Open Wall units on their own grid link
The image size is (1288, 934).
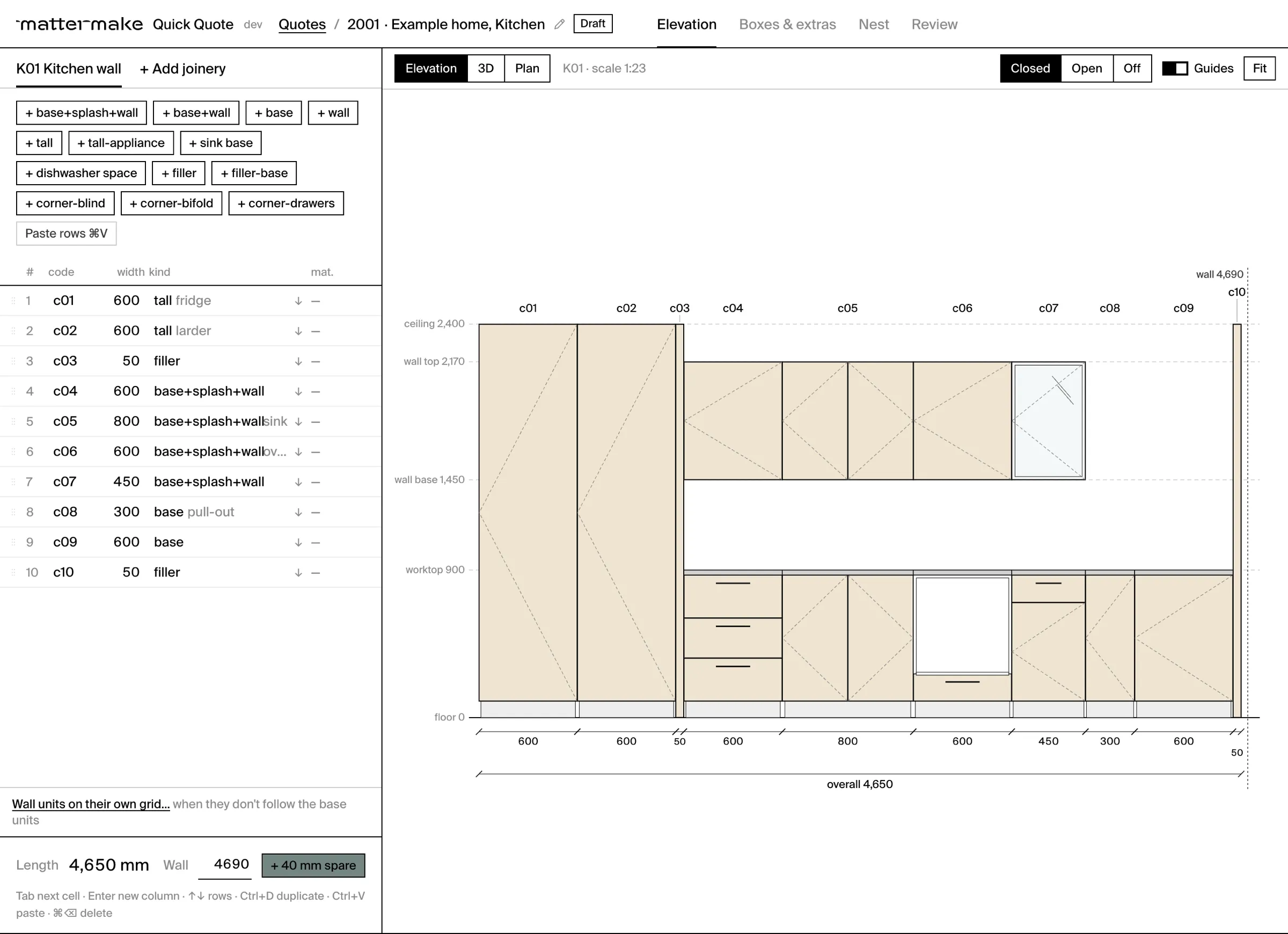point(91,804)
